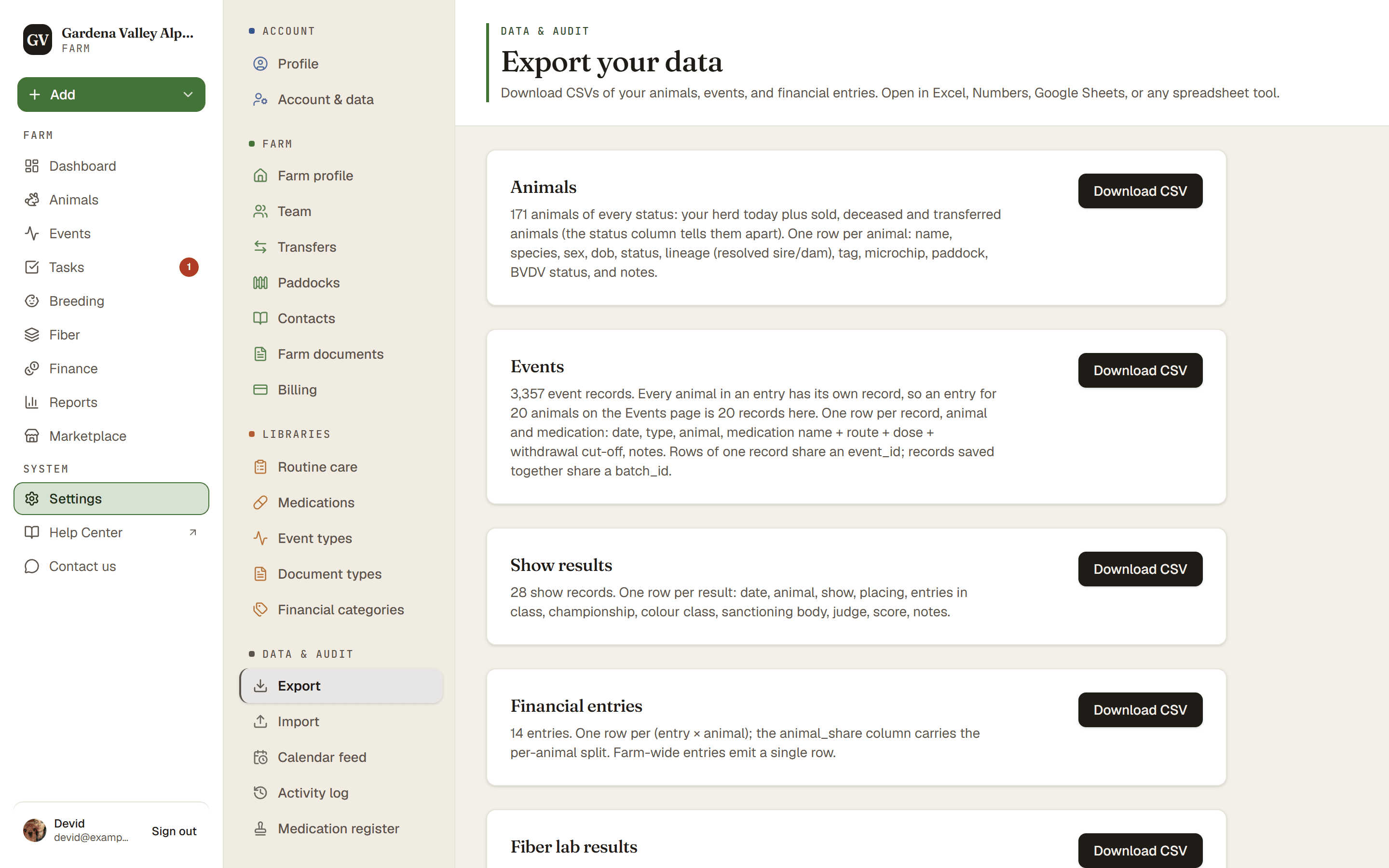Click the Activity log history icon
This screenshot has width=1389, height=868.
click(260, 793)
